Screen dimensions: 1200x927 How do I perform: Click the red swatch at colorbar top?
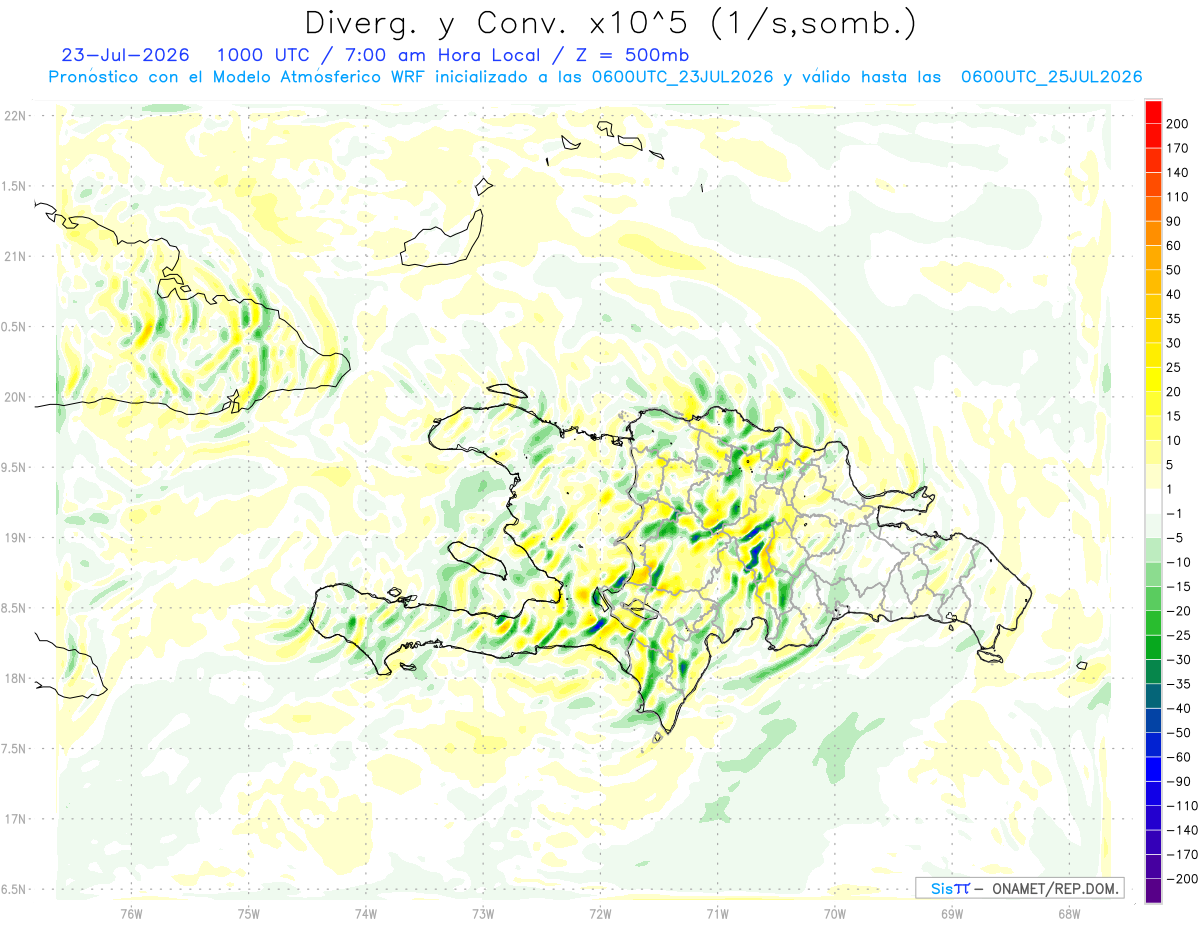[x=1153, y=112]
